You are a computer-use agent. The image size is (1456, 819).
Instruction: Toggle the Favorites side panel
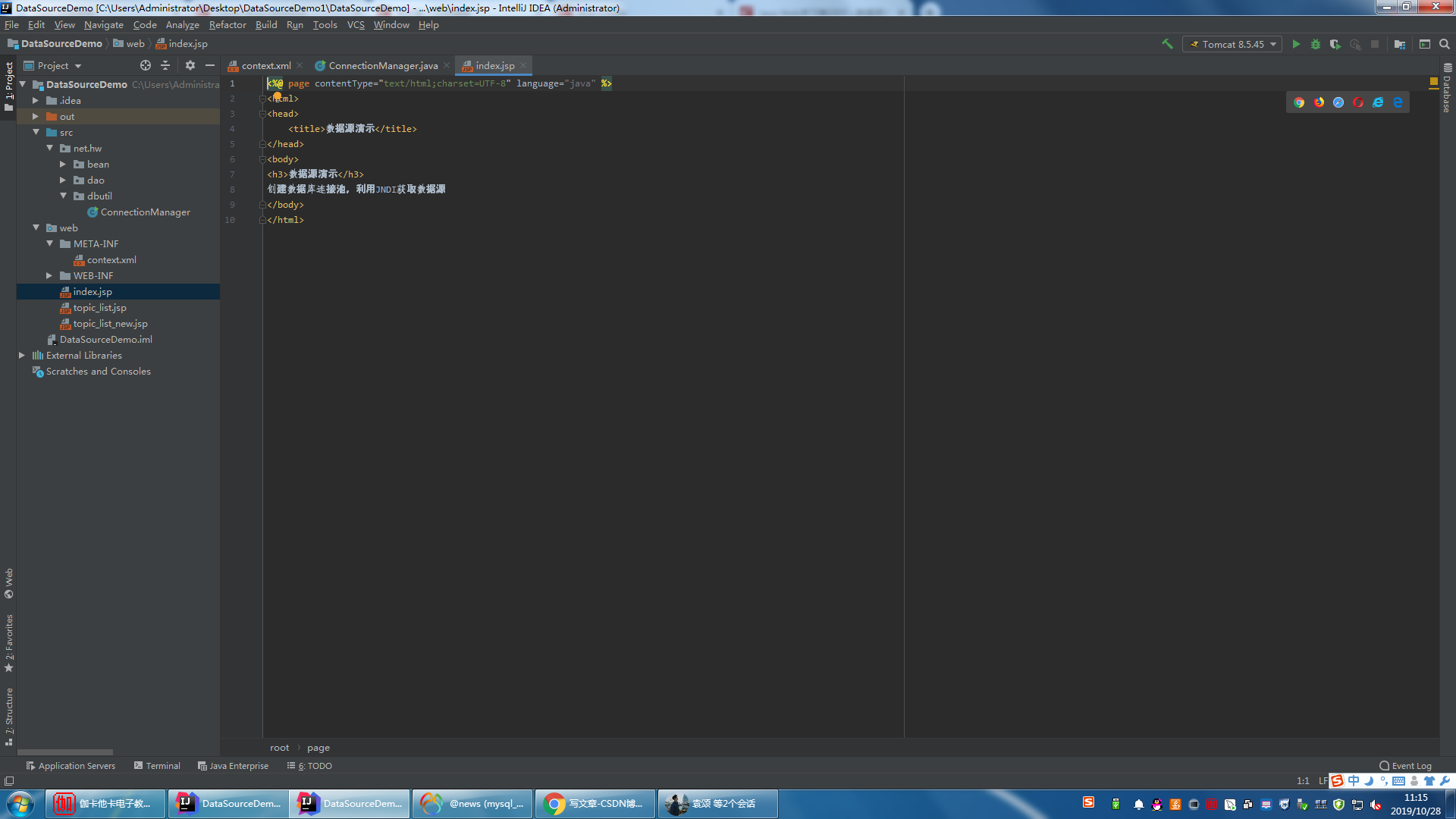9,642
